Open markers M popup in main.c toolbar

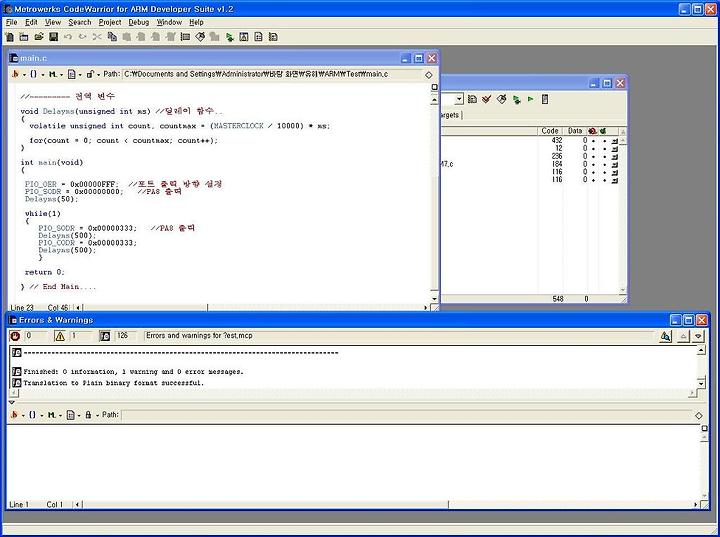pyautogui.click(x=55, y=74)
